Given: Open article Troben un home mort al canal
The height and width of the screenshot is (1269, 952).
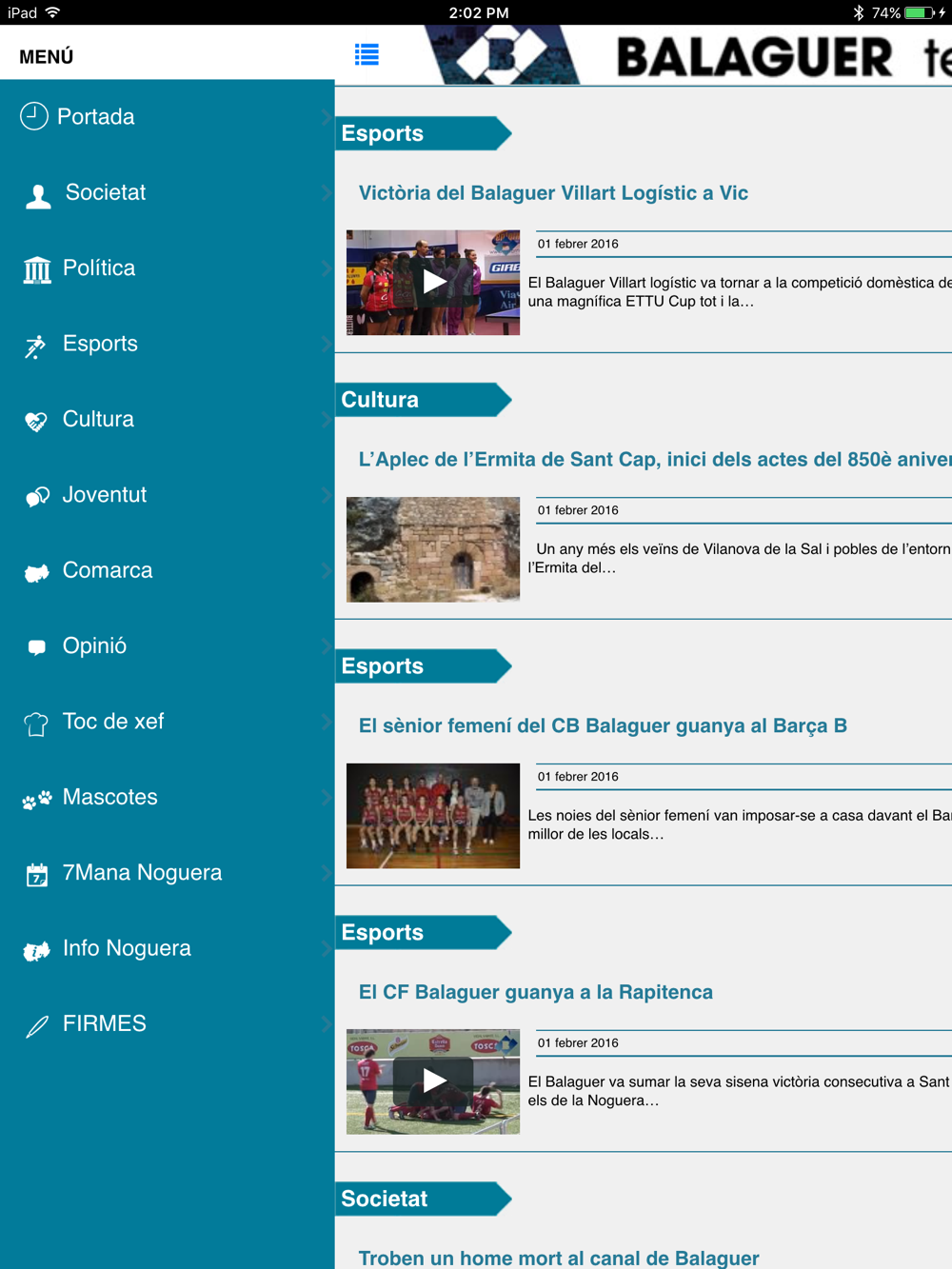Looking at the screenshot, I should click(x=559, y=1259).
